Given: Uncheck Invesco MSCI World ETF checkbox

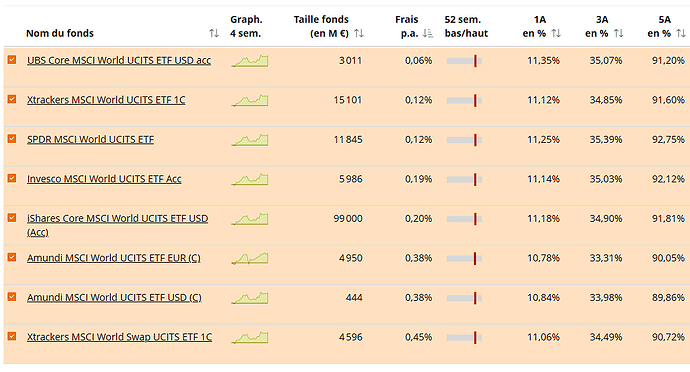Looking at the screenshot, I should [12, 178].
